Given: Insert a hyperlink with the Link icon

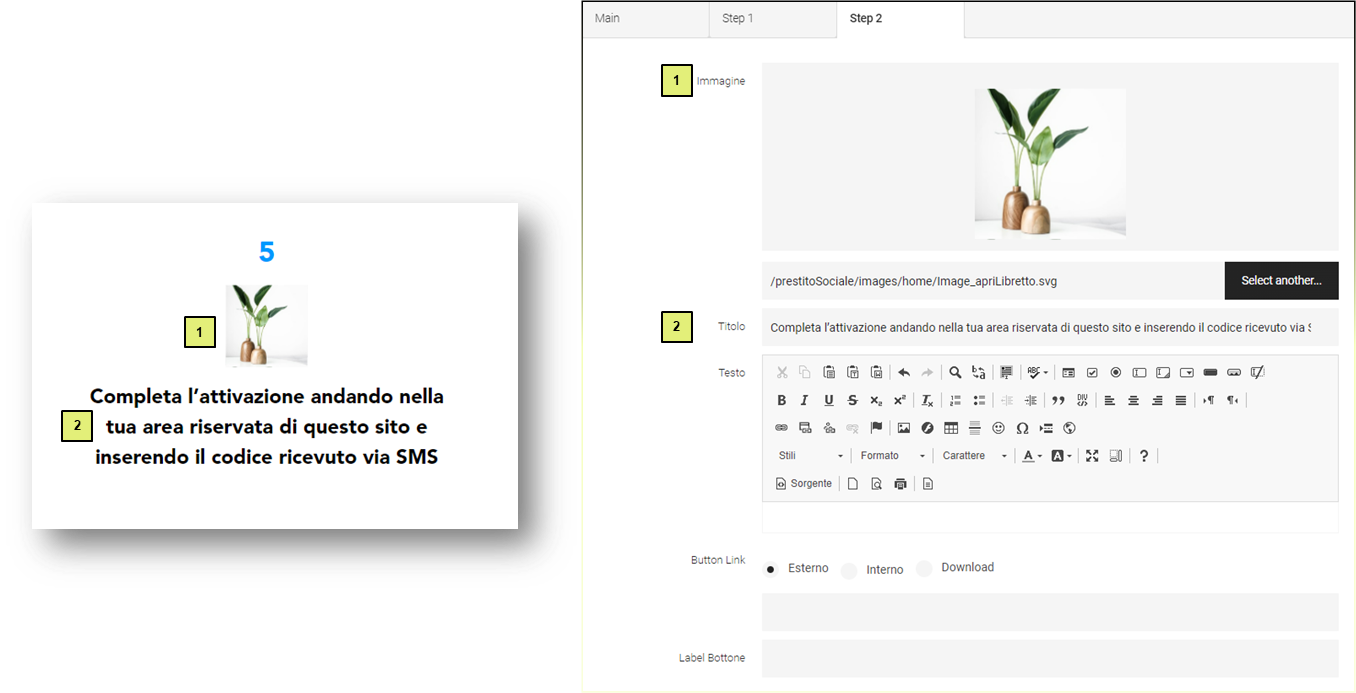Looking at the screenshot, I should point(782,428).
